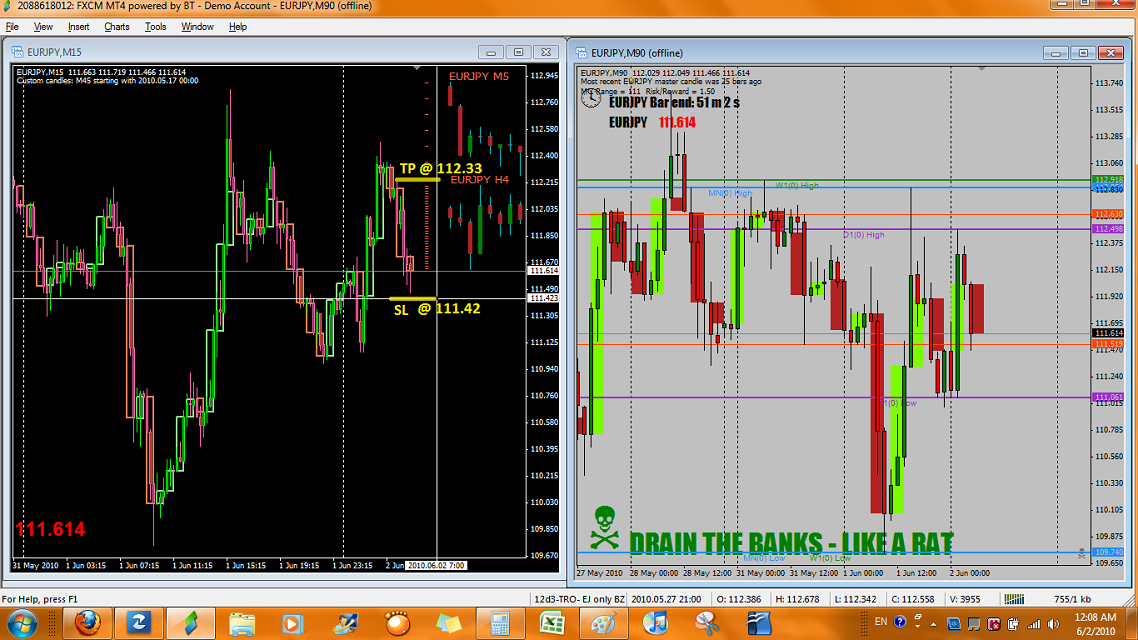
Task: Click M15 chart shift triangle marker
Action: 417,67
